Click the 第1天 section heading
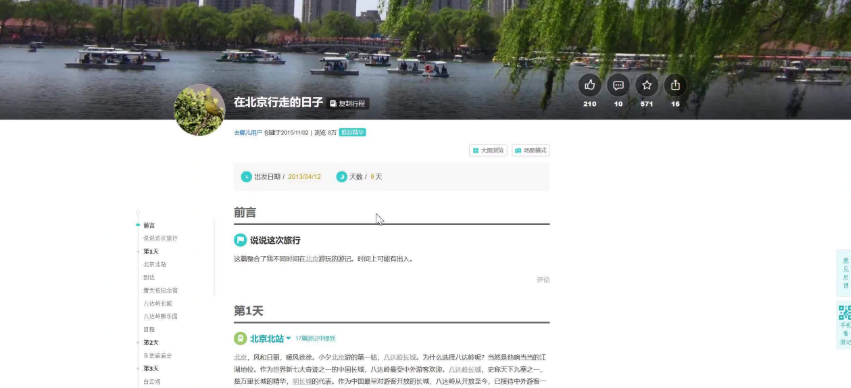This screenshot has width=851, height=388. [x=248, y=311]
